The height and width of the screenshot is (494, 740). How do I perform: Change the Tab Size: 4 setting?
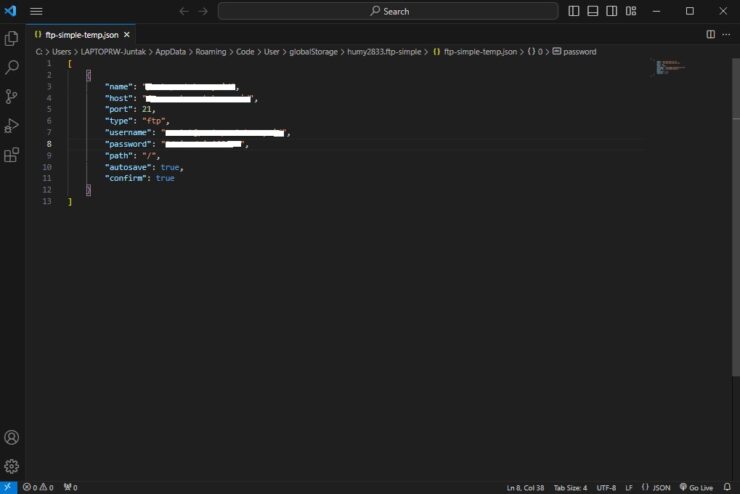(x=570, y=487)
